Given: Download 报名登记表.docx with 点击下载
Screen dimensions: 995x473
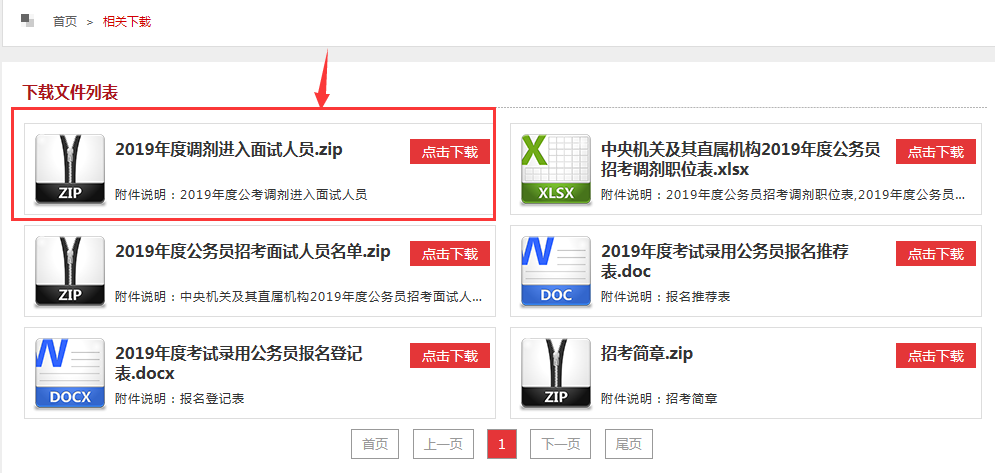Looking at the screenshot, I should point(449,356).
